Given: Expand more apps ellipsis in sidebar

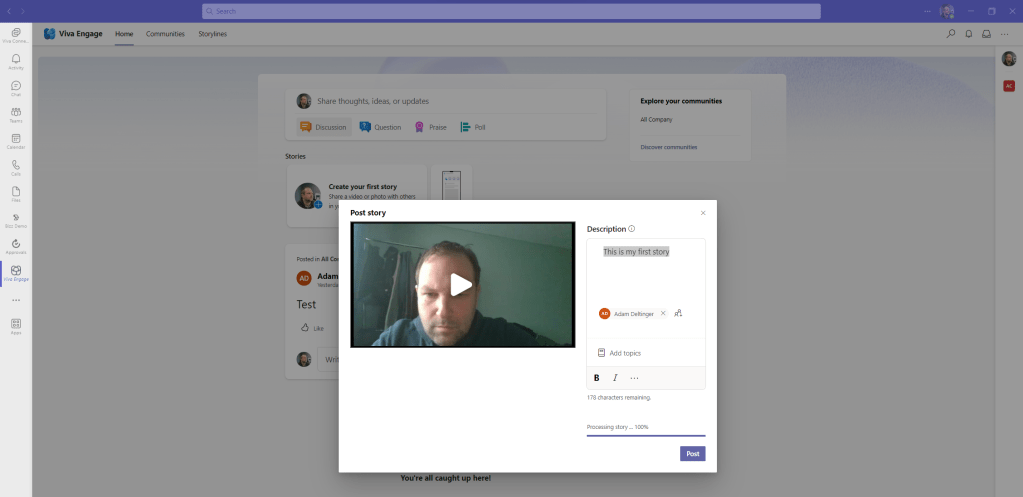Looking at the screenshot, I should coord(16,300).
